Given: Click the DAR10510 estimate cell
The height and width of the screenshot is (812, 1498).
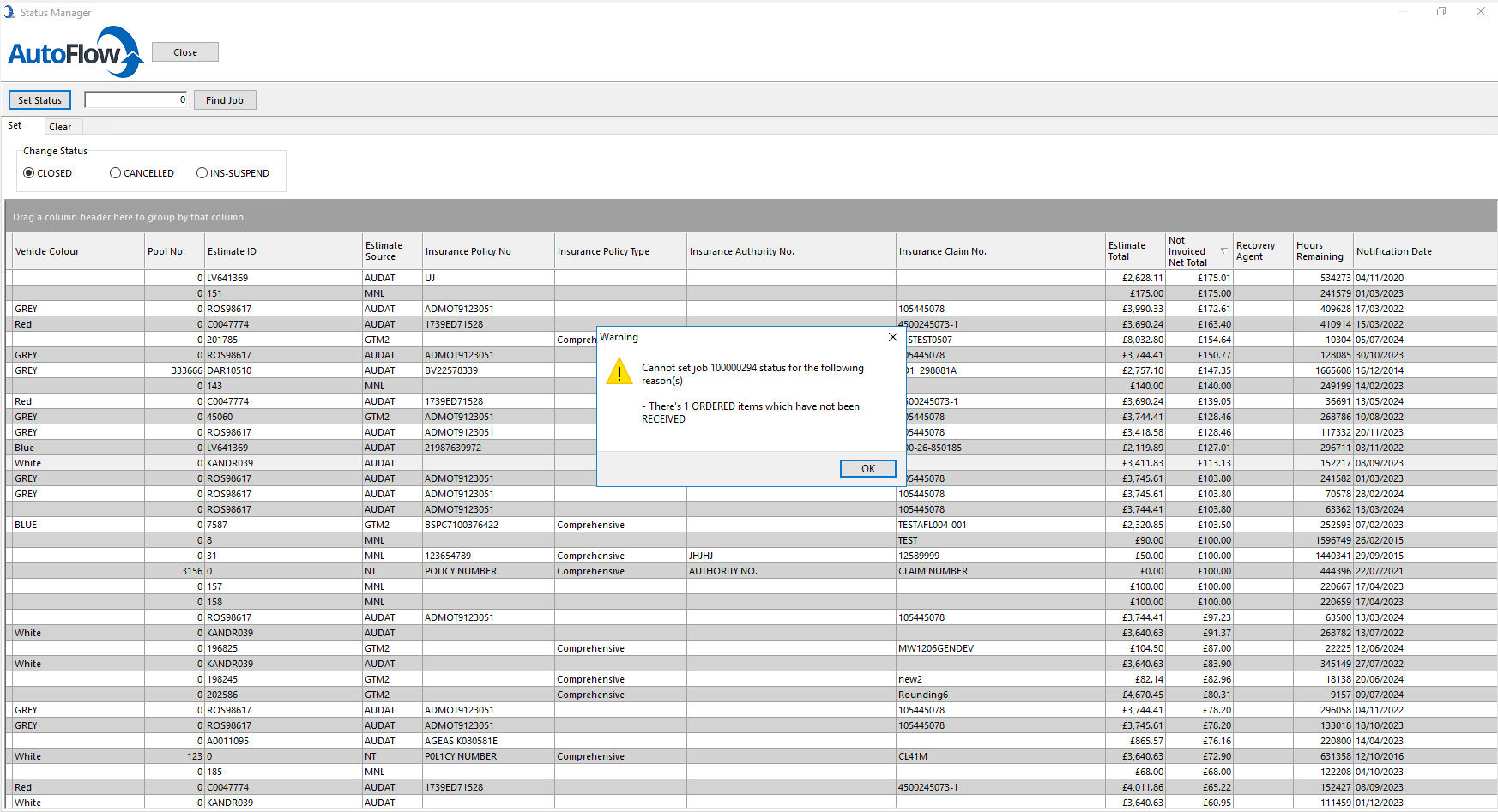Looking at the screenshot, I should (283, 370).
